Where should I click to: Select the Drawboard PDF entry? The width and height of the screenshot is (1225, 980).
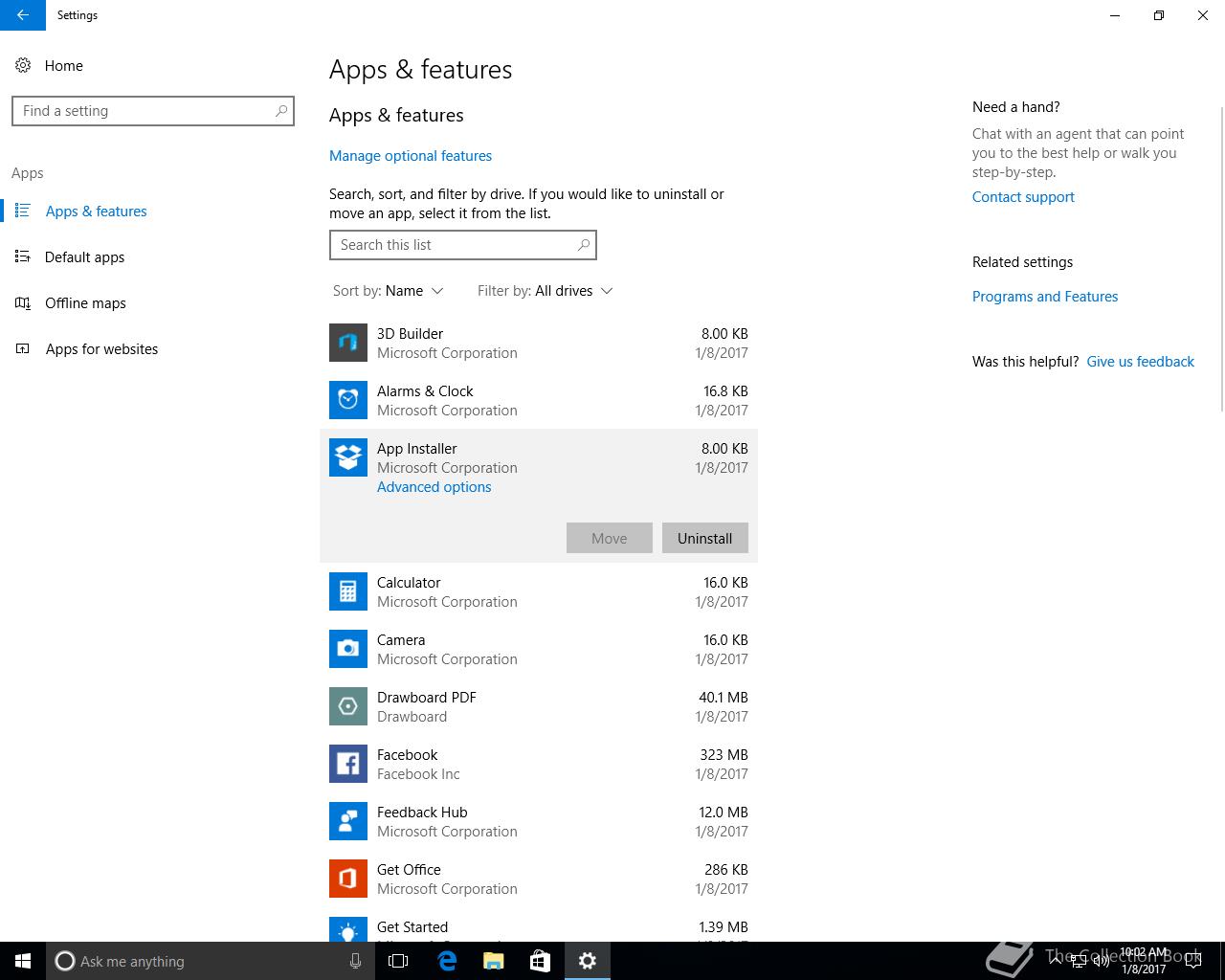click(539, 706)
